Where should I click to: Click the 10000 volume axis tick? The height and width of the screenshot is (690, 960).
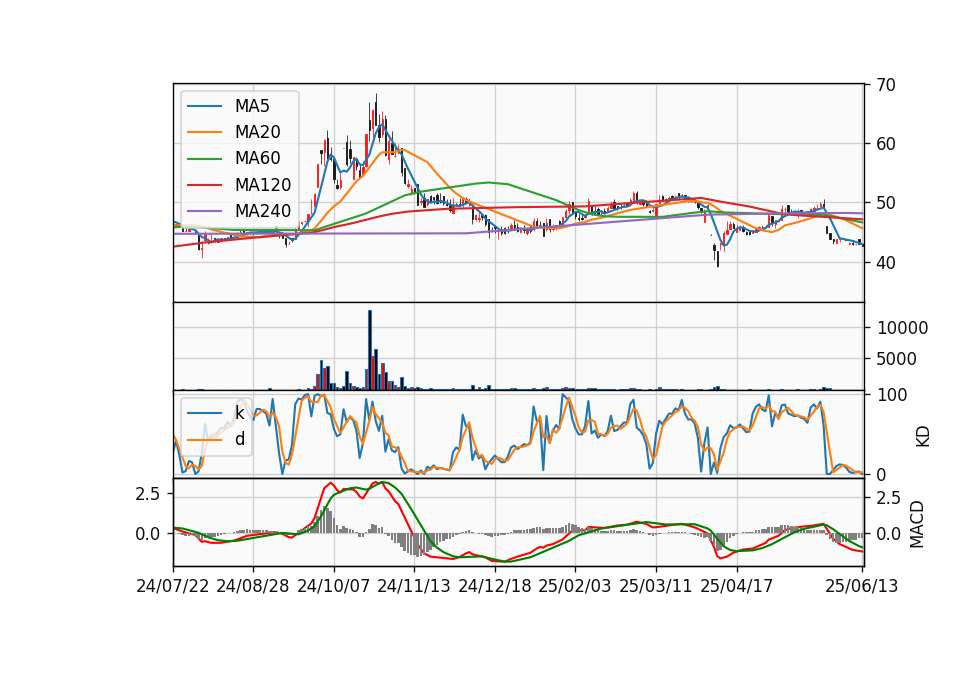click(x=902, y=328)
